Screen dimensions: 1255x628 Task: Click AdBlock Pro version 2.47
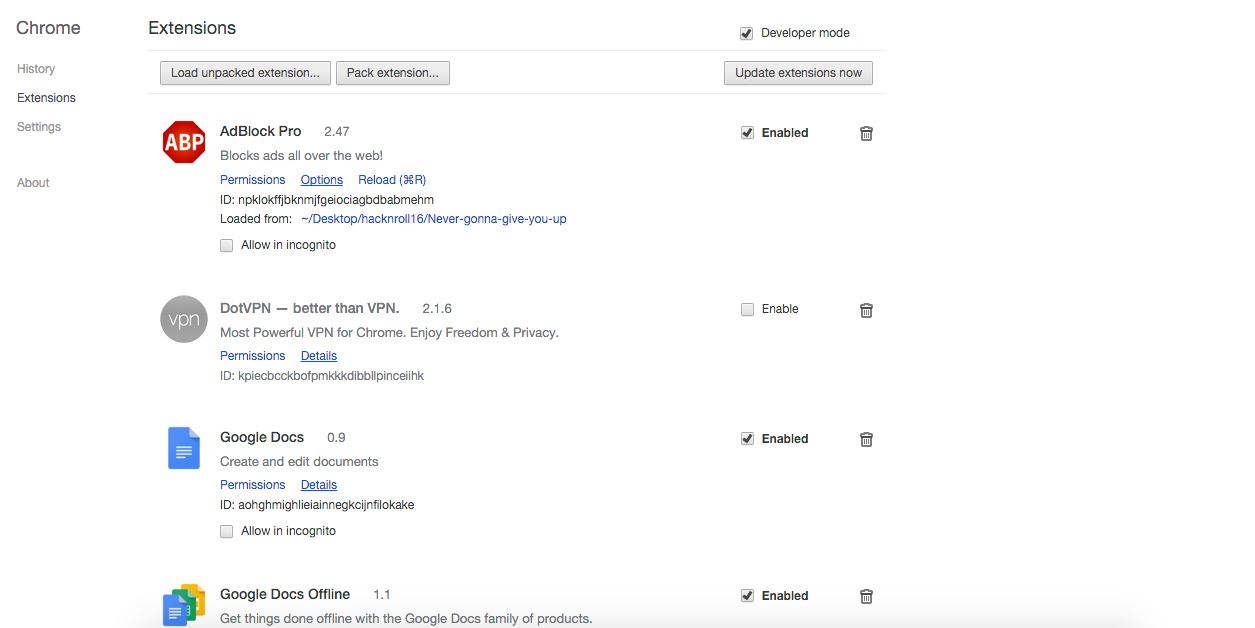337,132
